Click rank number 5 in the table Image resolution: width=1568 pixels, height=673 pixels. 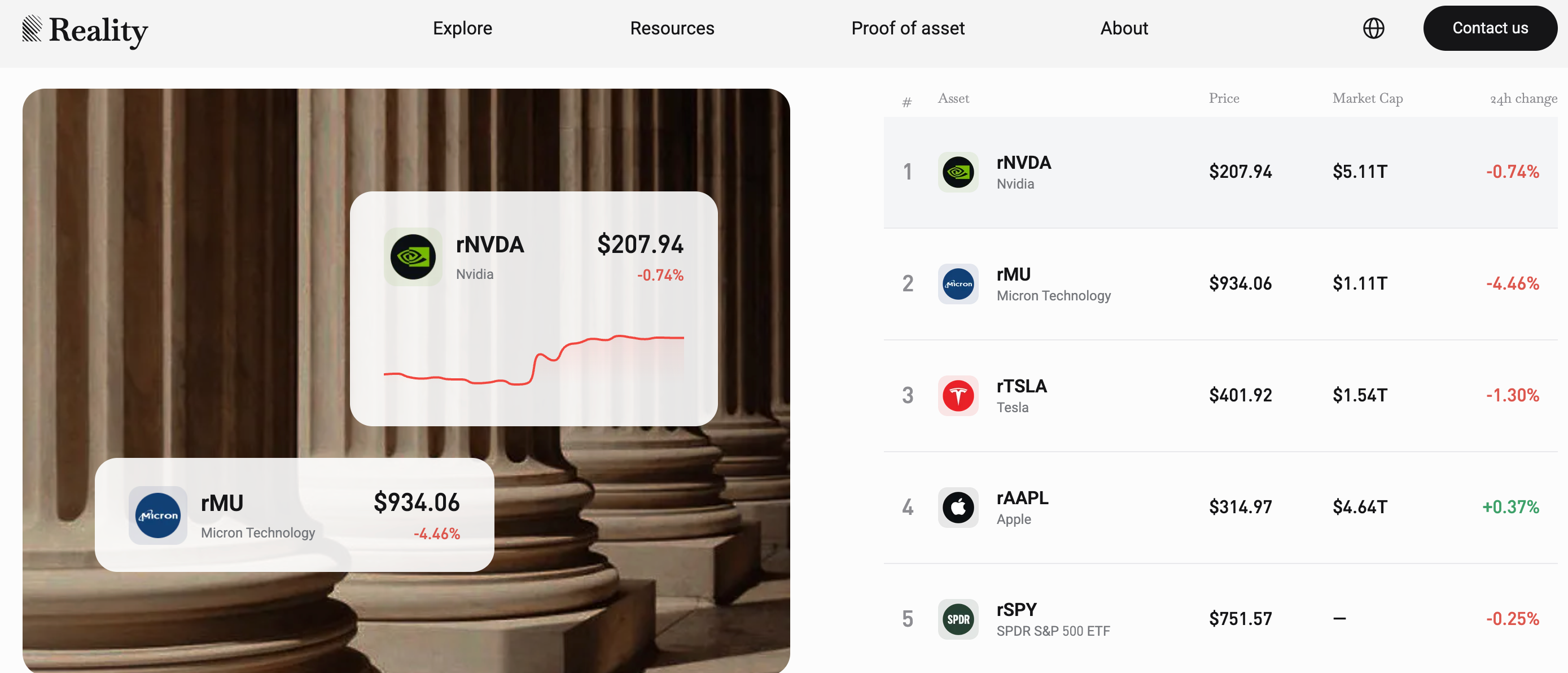pos(908,619)
